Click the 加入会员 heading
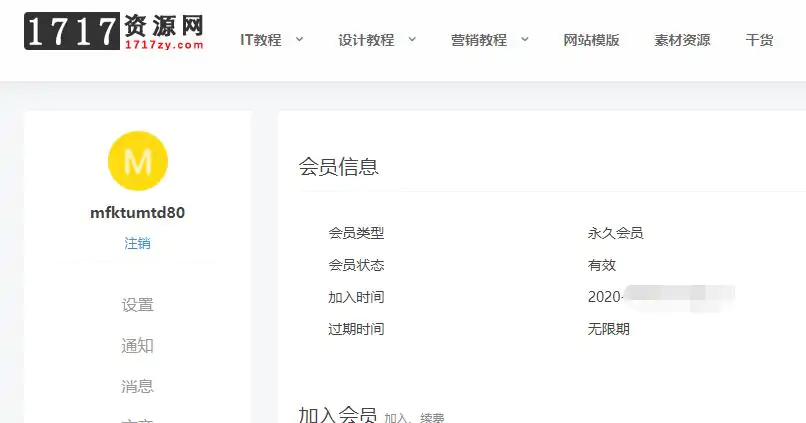 [x=337, y=414]
